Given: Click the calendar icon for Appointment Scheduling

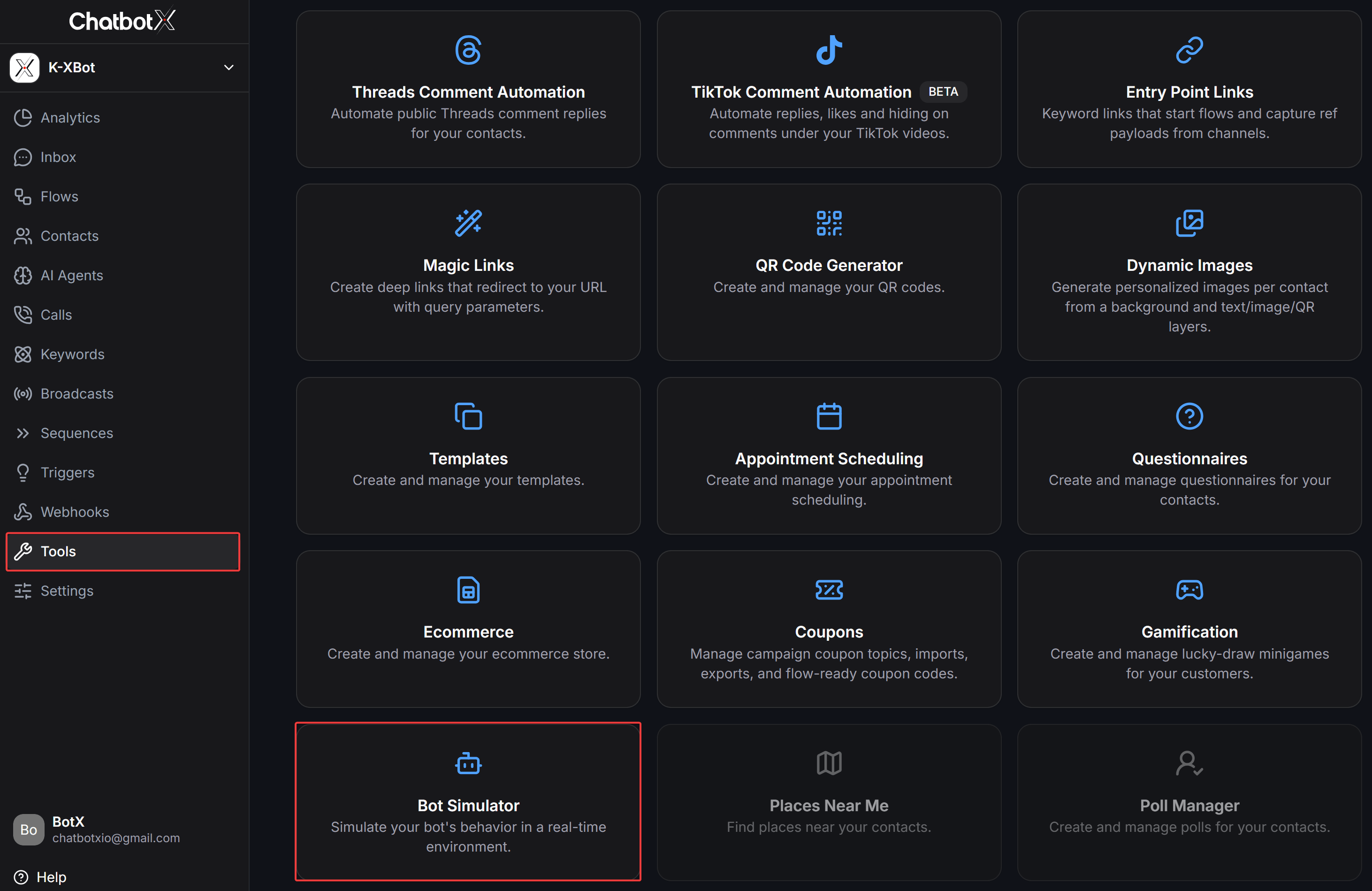Looking at the screenshot, I should [x=829, y=416].
